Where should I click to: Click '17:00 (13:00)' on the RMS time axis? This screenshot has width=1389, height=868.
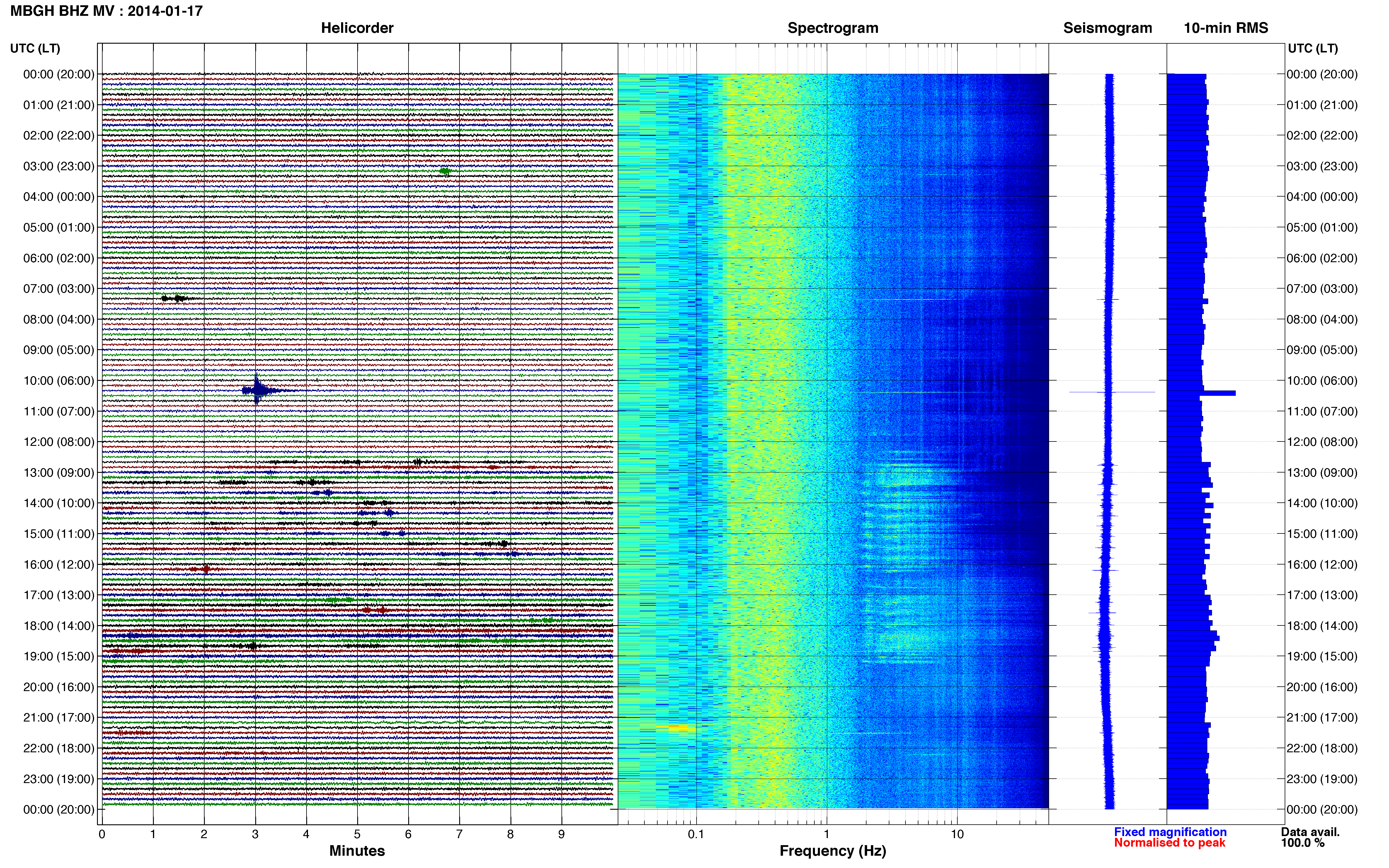pos(1322,595)
